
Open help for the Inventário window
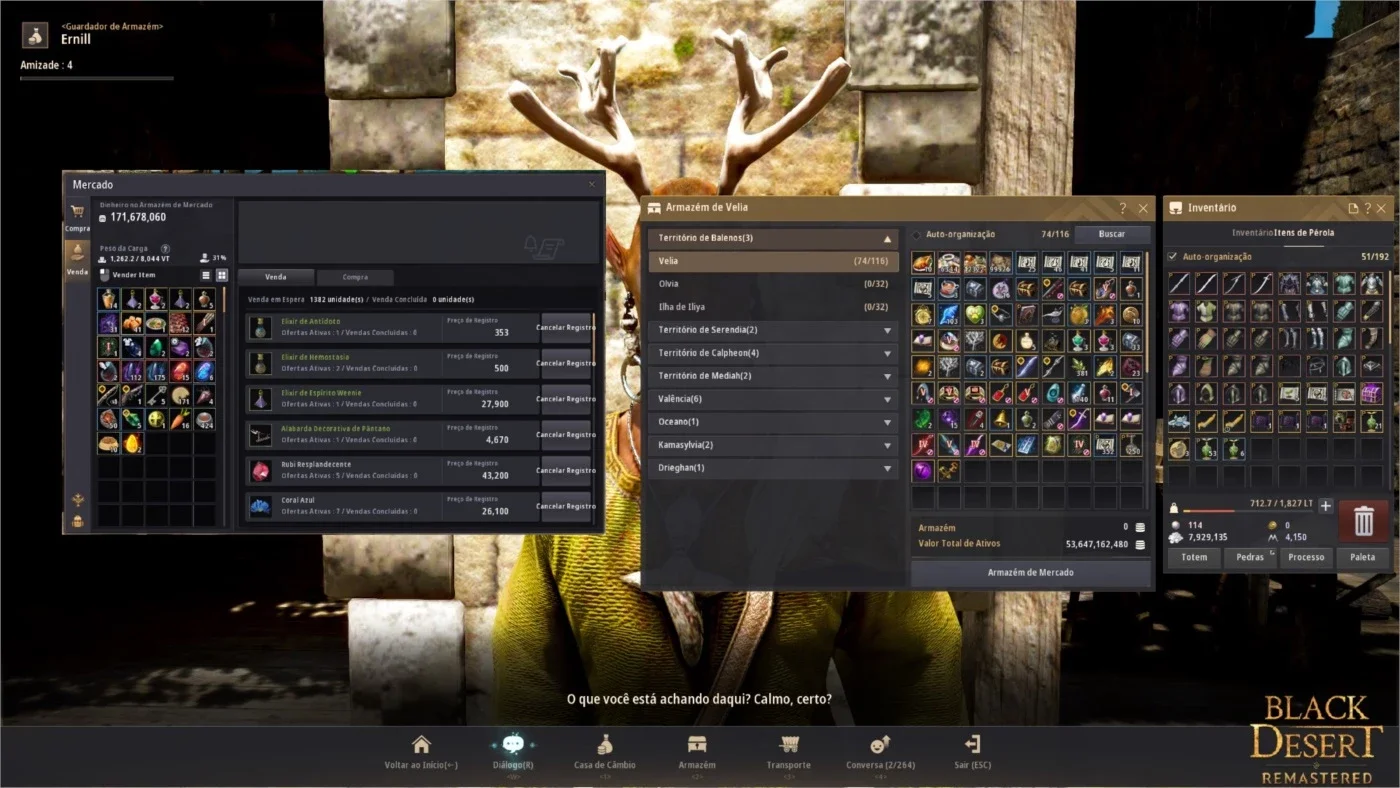pos(1367,209)
